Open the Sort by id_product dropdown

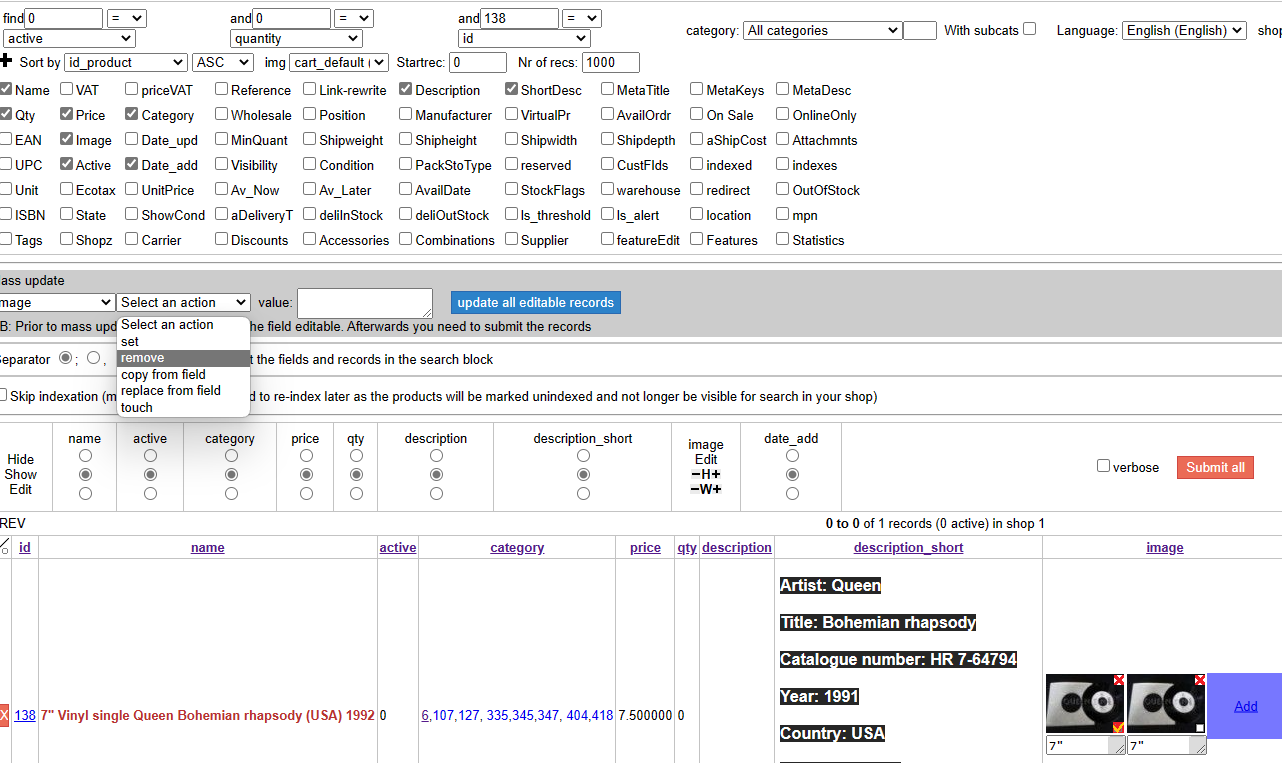pyautogui.click(x=125, y=62)
